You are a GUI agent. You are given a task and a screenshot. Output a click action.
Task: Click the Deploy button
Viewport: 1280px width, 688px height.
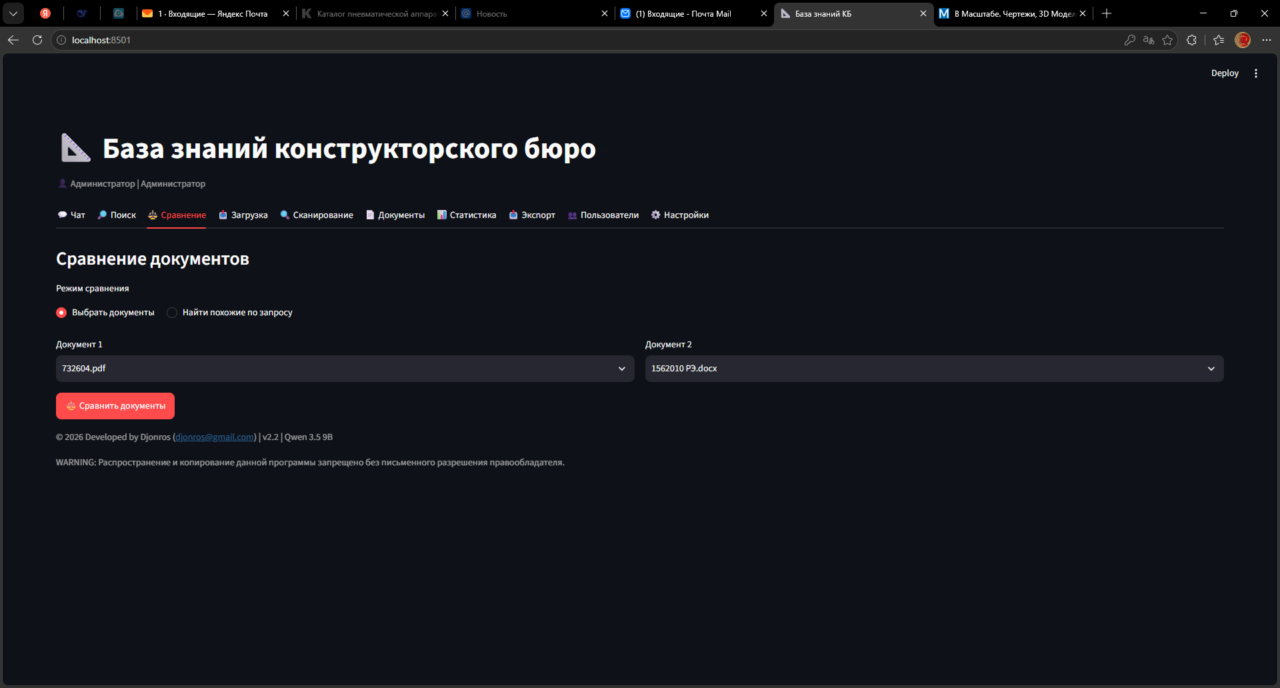coord(1225,73)
